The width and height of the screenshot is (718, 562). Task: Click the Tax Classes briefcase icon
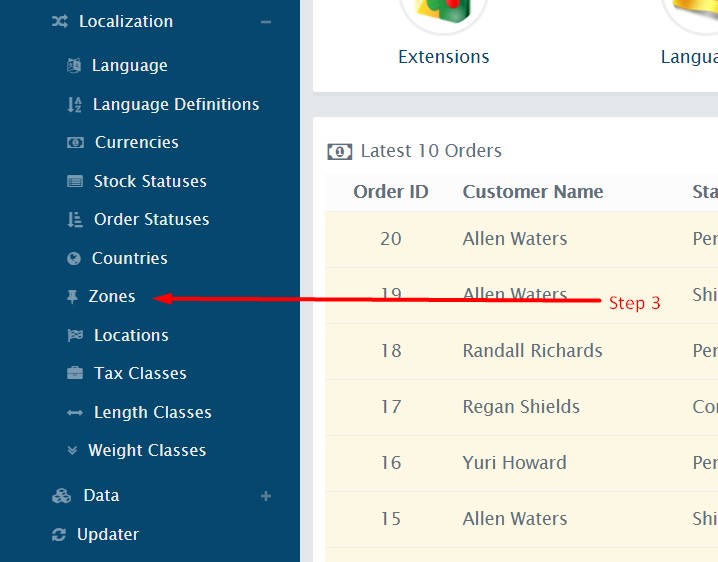coord(75,373)
